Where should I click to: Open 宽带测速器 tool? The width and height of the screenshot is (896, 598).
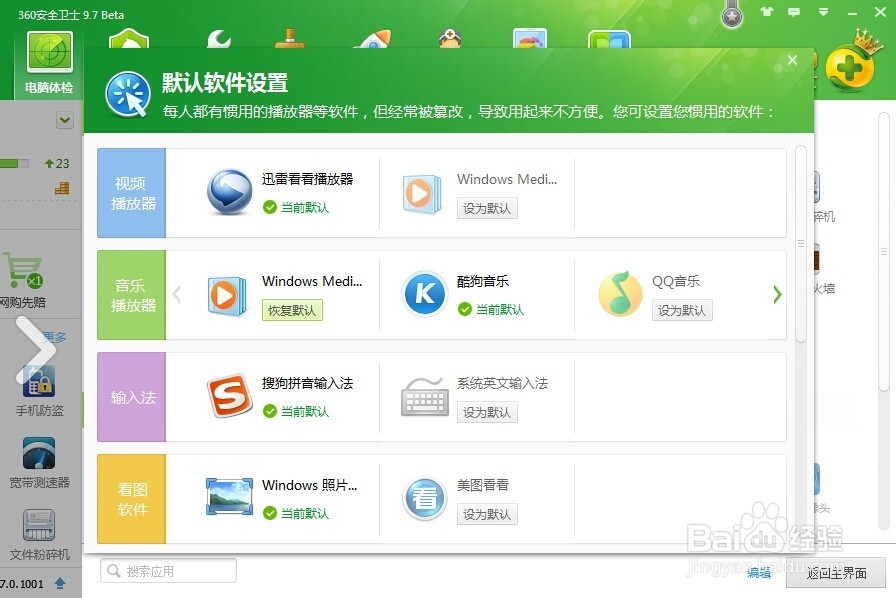pyautogui.click(x=39, y=463)
